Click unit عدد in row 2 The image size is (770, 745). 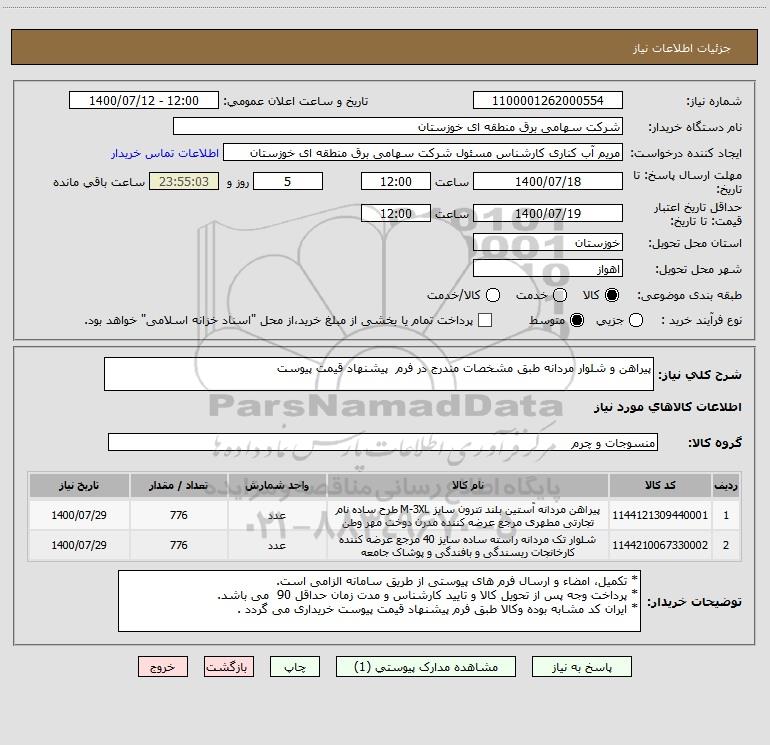[x=277, y=546]
